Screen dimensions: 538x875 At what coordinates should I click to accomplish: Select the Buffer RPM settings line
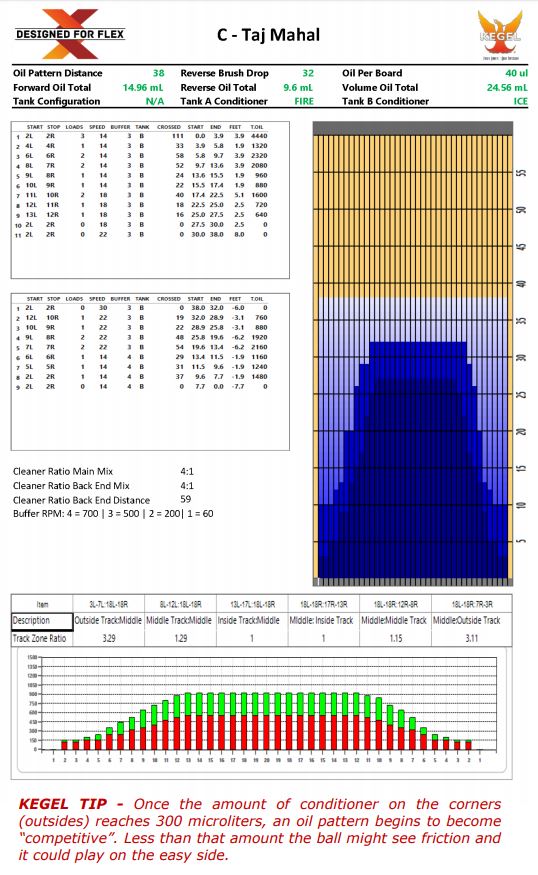(113, 514)
